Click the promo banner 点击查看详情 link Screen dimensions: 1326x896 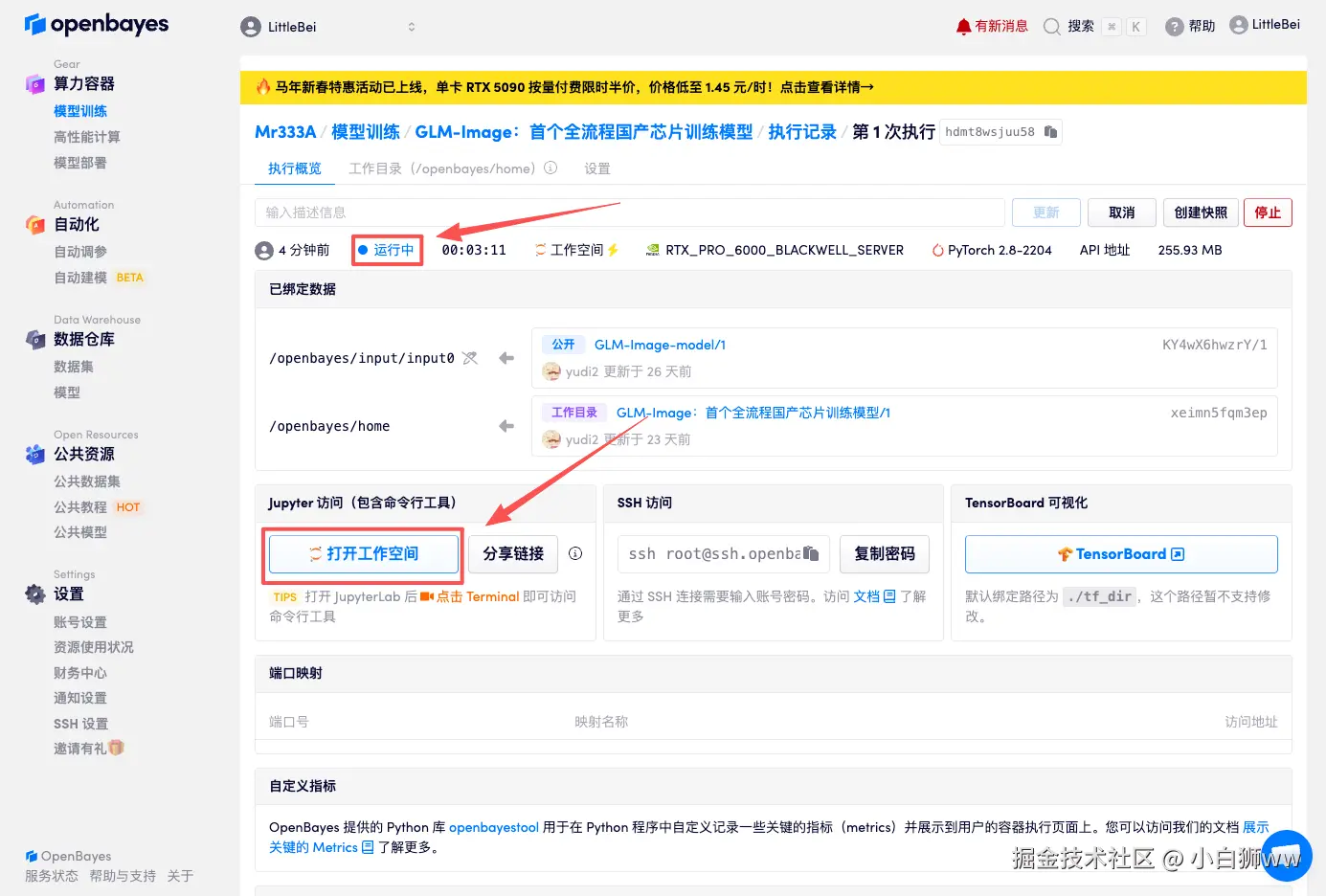(826, 87)
